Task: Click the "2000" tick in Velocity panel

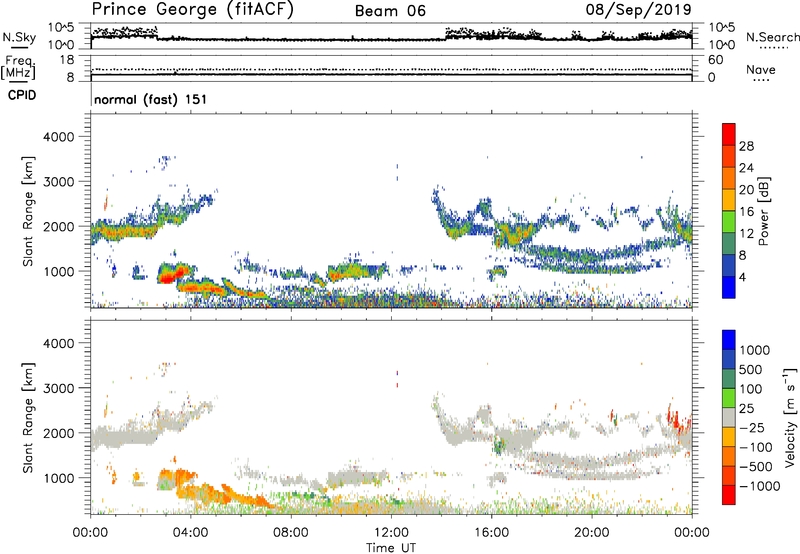Action: coord(59,433)
